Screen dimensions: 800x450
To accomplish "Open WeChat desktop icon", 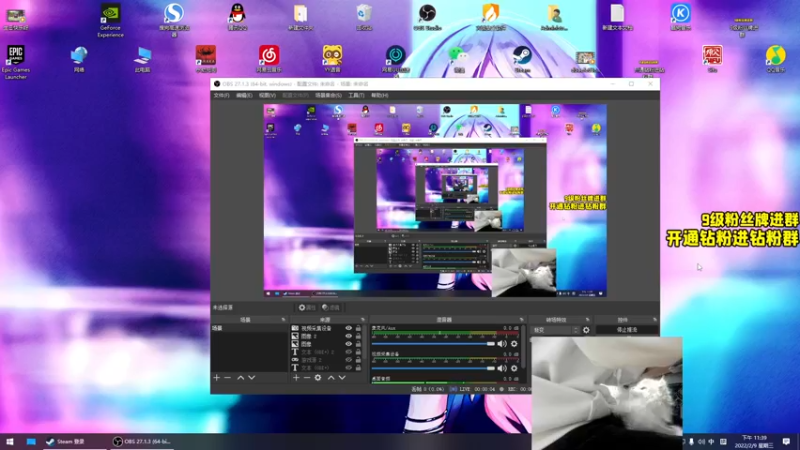I will 458,59.
